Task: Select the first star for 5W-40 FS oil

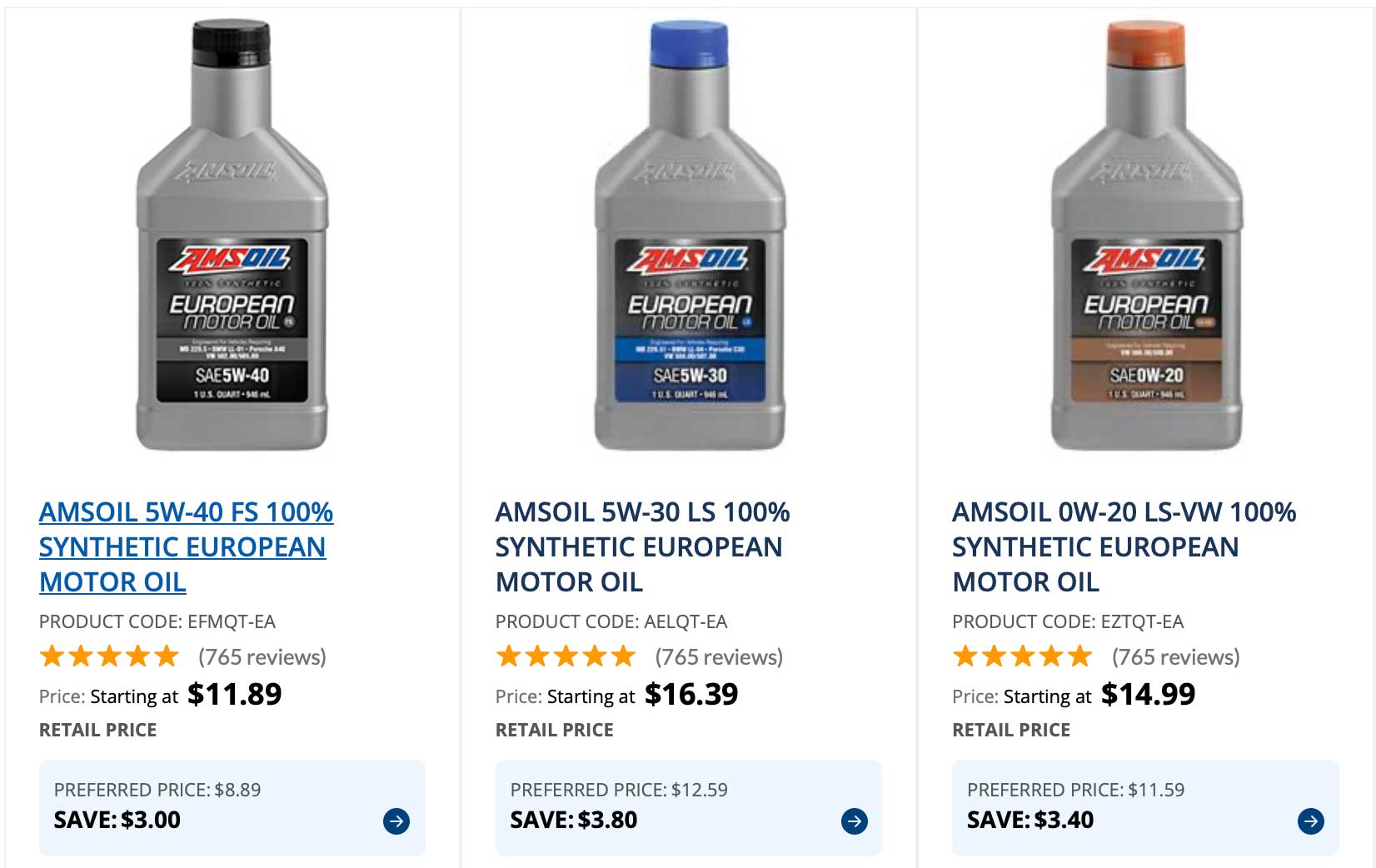Action: coord(53,656)
